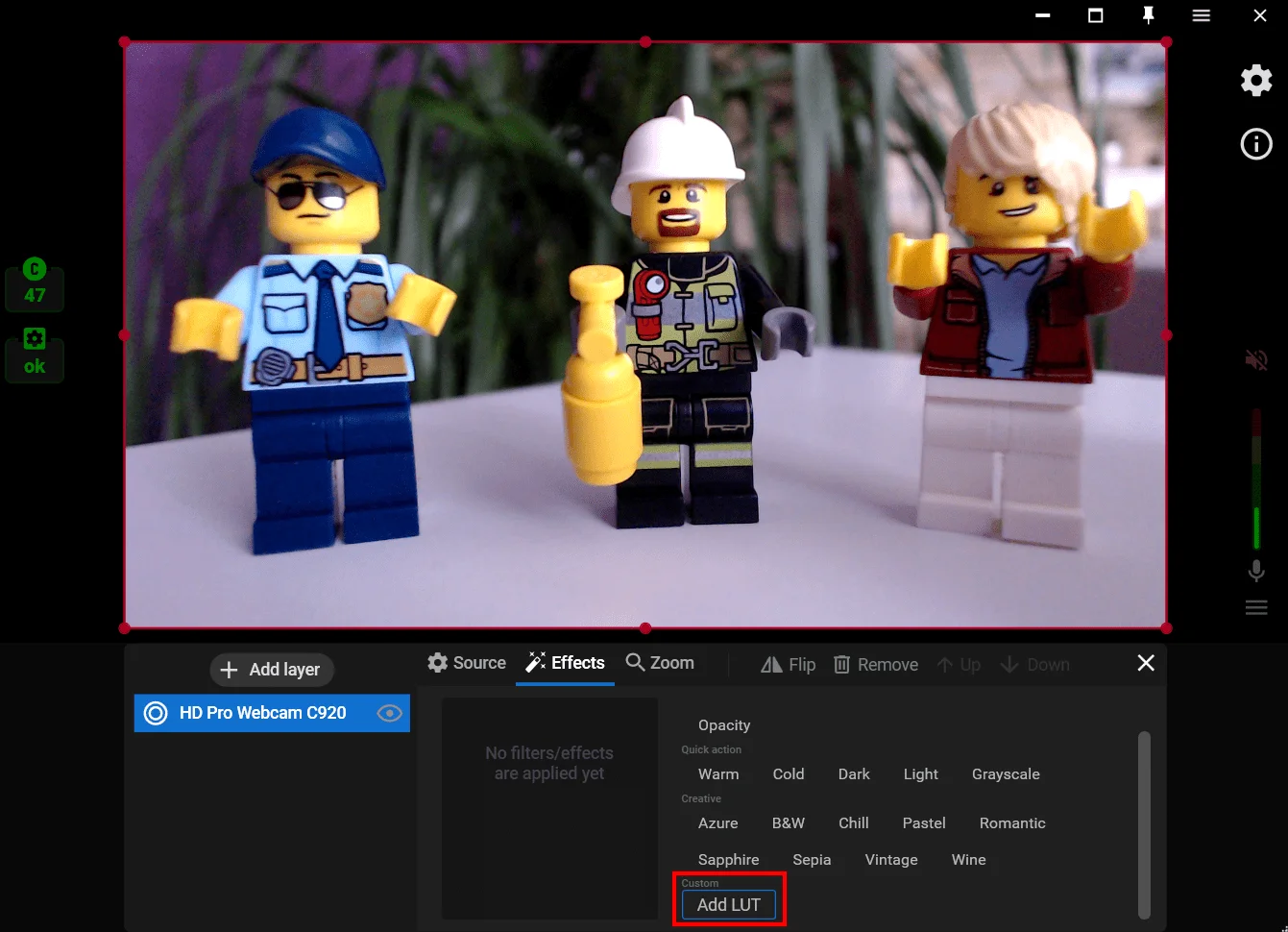Screen dimensions: 1288x932
Task: Click the webcam preview image
Action: coord(645,335)
